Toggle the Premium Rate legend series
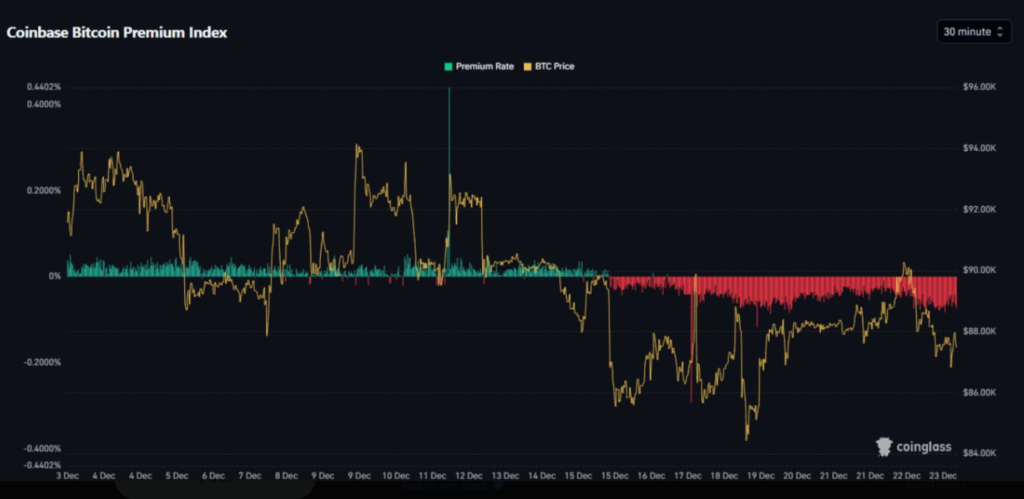Image resolution: width=1024 pixels, height=499 pixels. pyautogui.click(x=484, y=66)
